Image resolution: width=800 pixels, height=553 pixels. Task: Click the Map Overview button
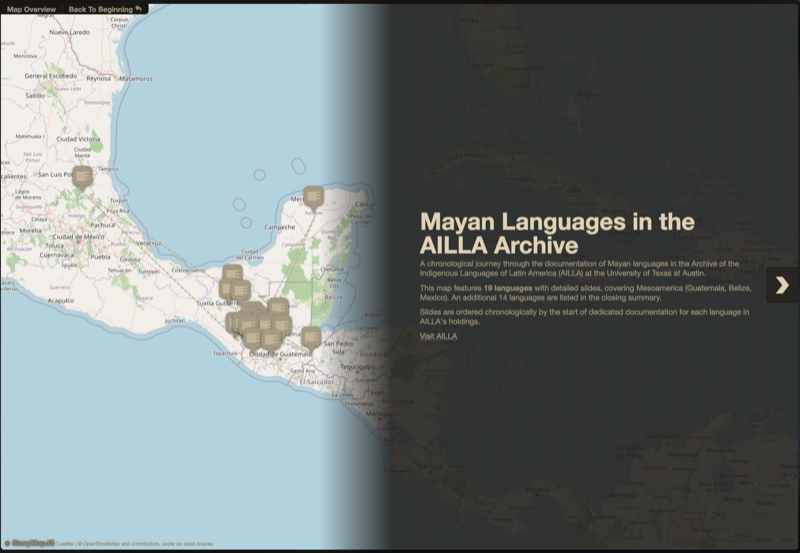click(x=32, y=9)
